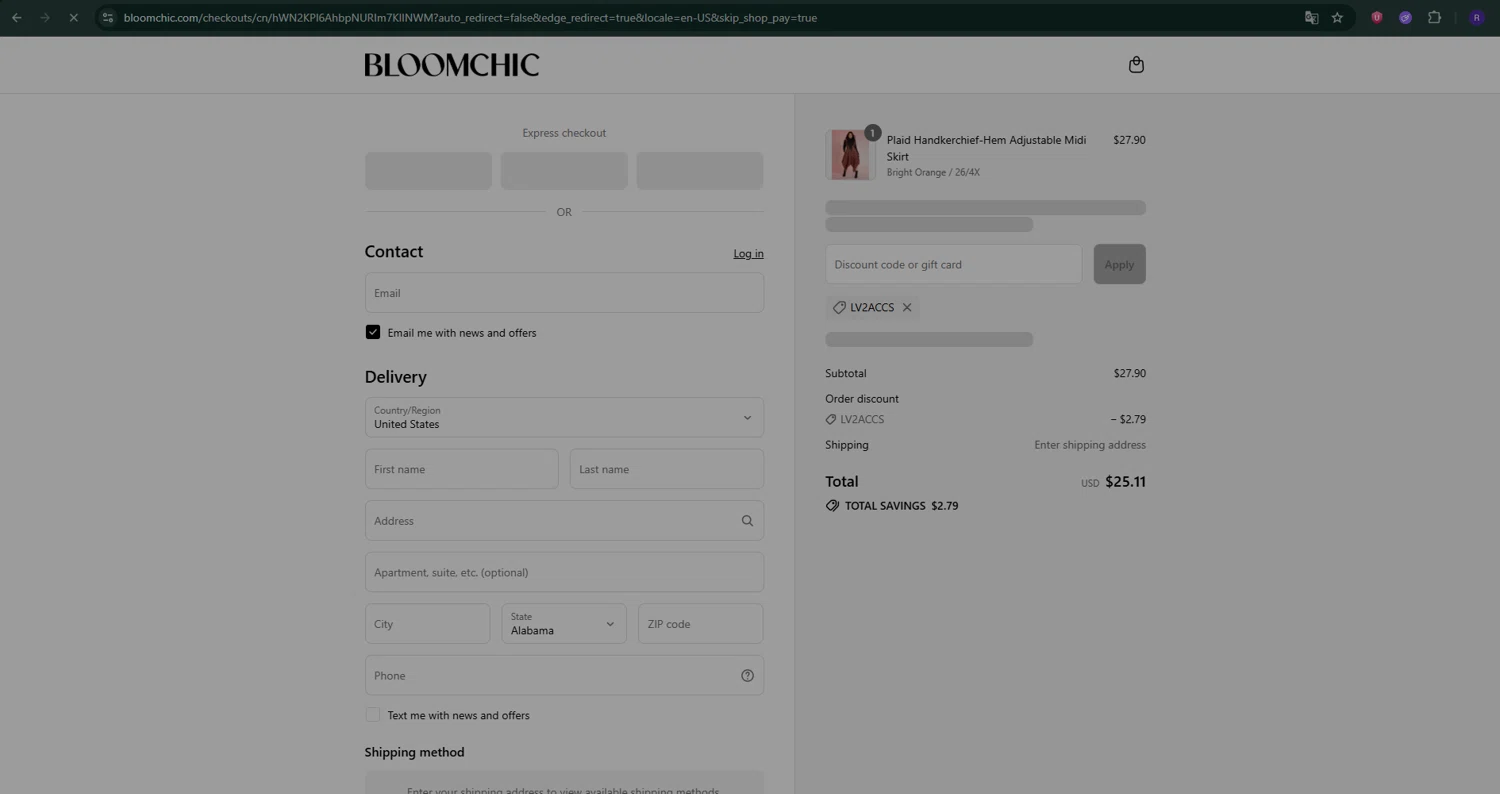The height and width of the screenshot is (794, 1500).
Task: Click the Total Savings tag icon
Action: point(832,506)
